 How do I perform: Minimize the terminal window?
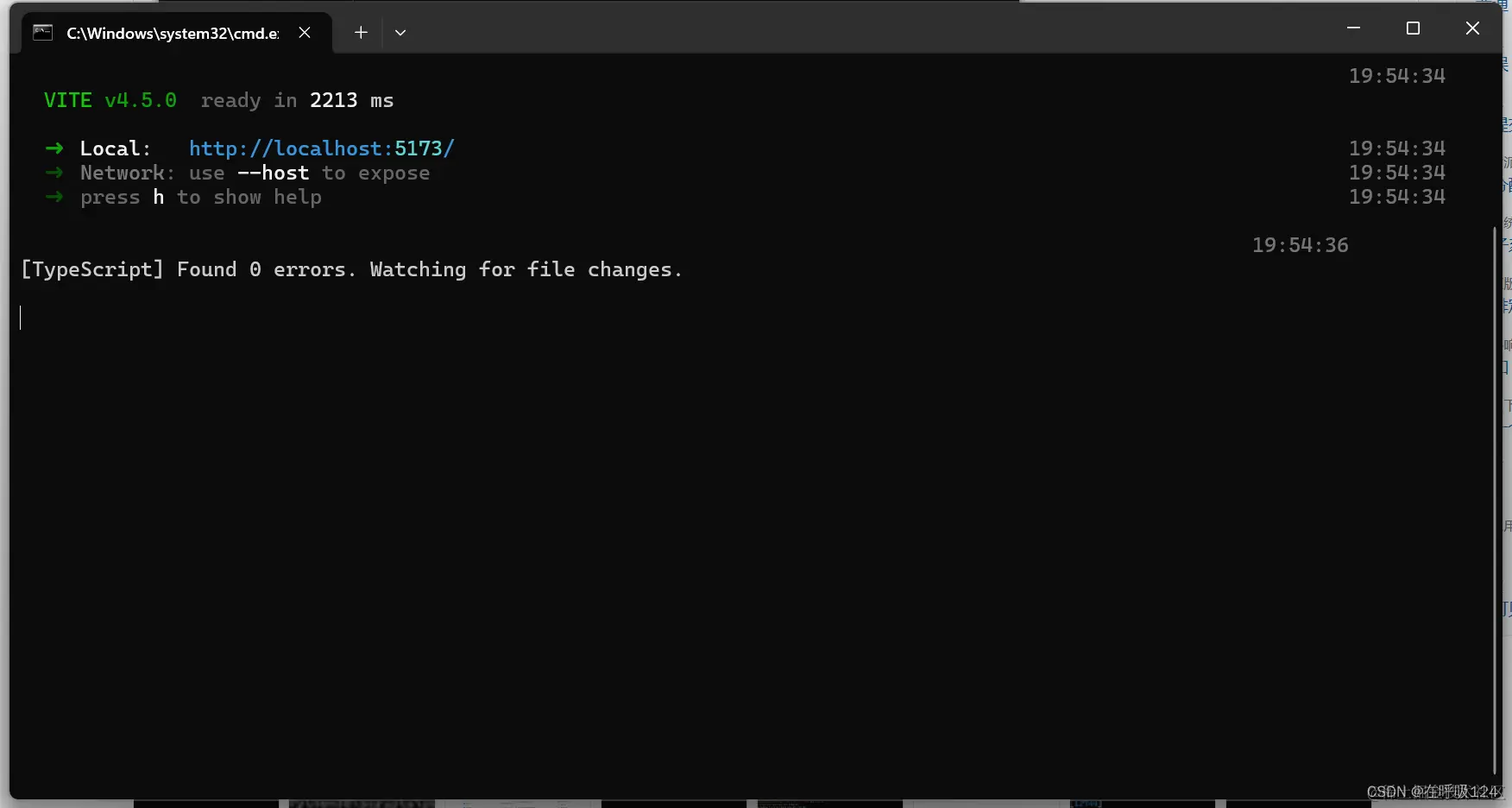[x=1353, y=28]
